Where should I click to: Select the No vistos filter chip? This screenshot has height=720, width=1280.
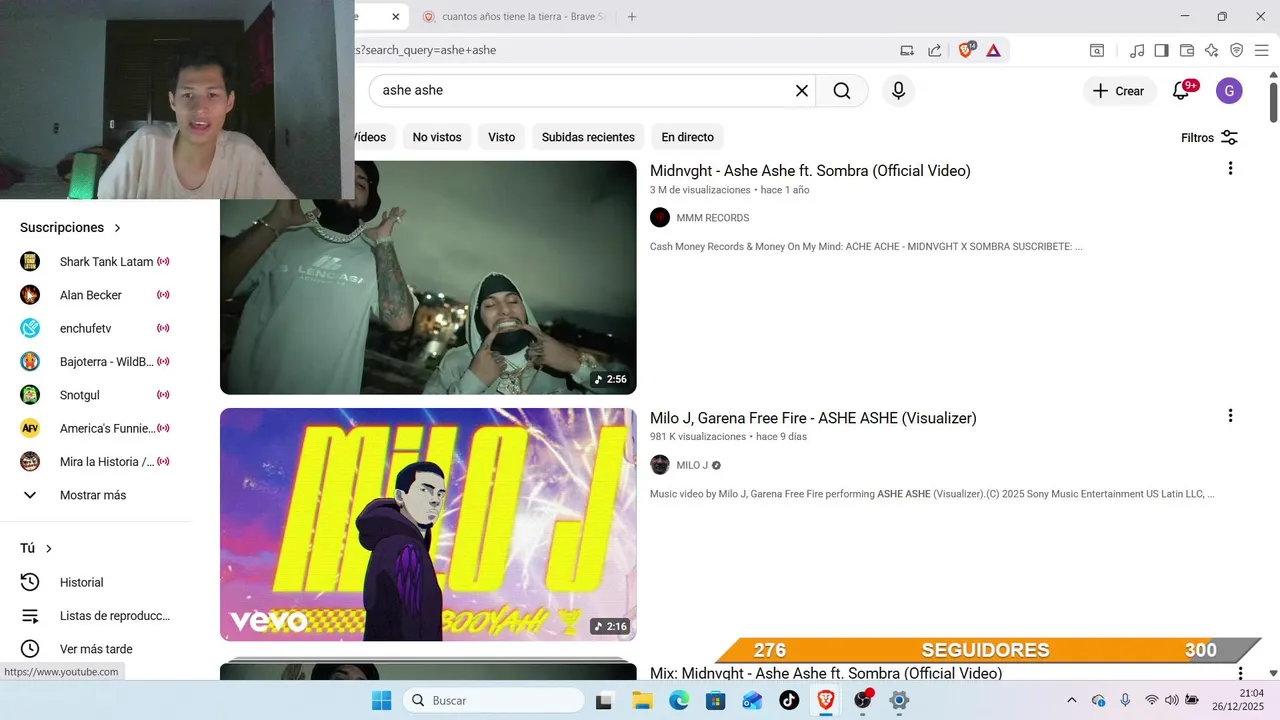pyautogui.click(x=437, y=137)
